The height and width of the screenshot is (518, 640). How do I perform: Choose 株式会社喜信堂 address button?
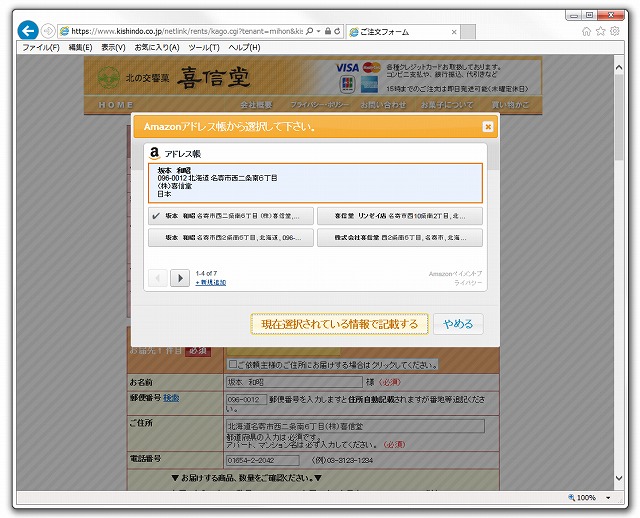(400, 238)
